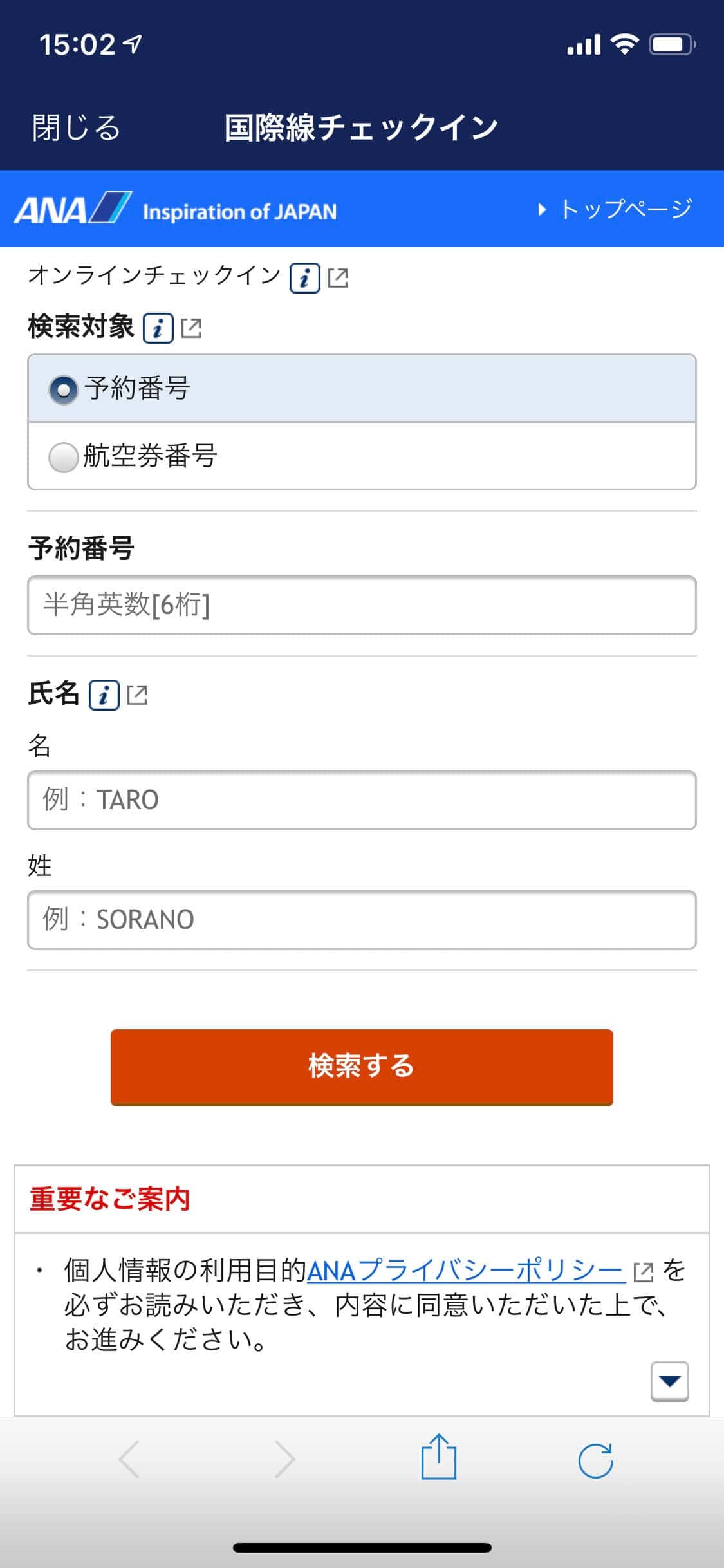
Task: Open external link icon next to 氏名
Action: [x=137, y=695]
